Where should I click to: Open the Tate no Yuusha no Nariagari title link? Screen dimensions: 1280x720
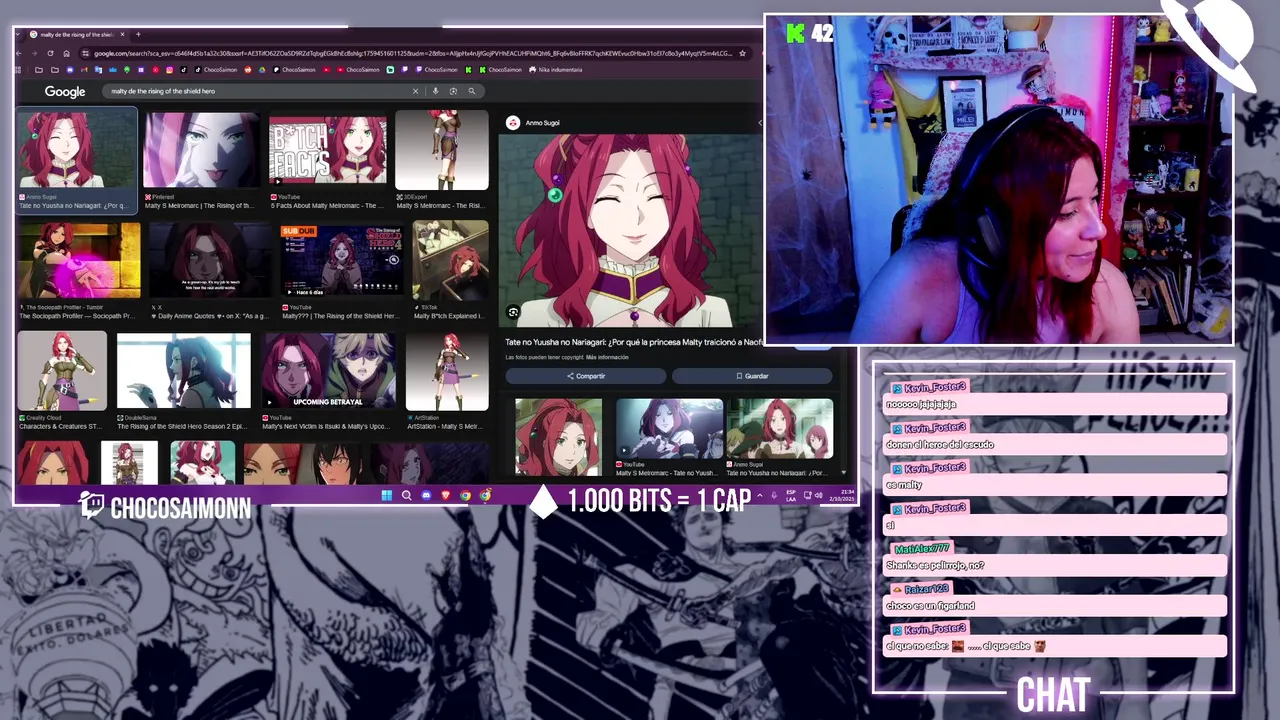[634, 342]
